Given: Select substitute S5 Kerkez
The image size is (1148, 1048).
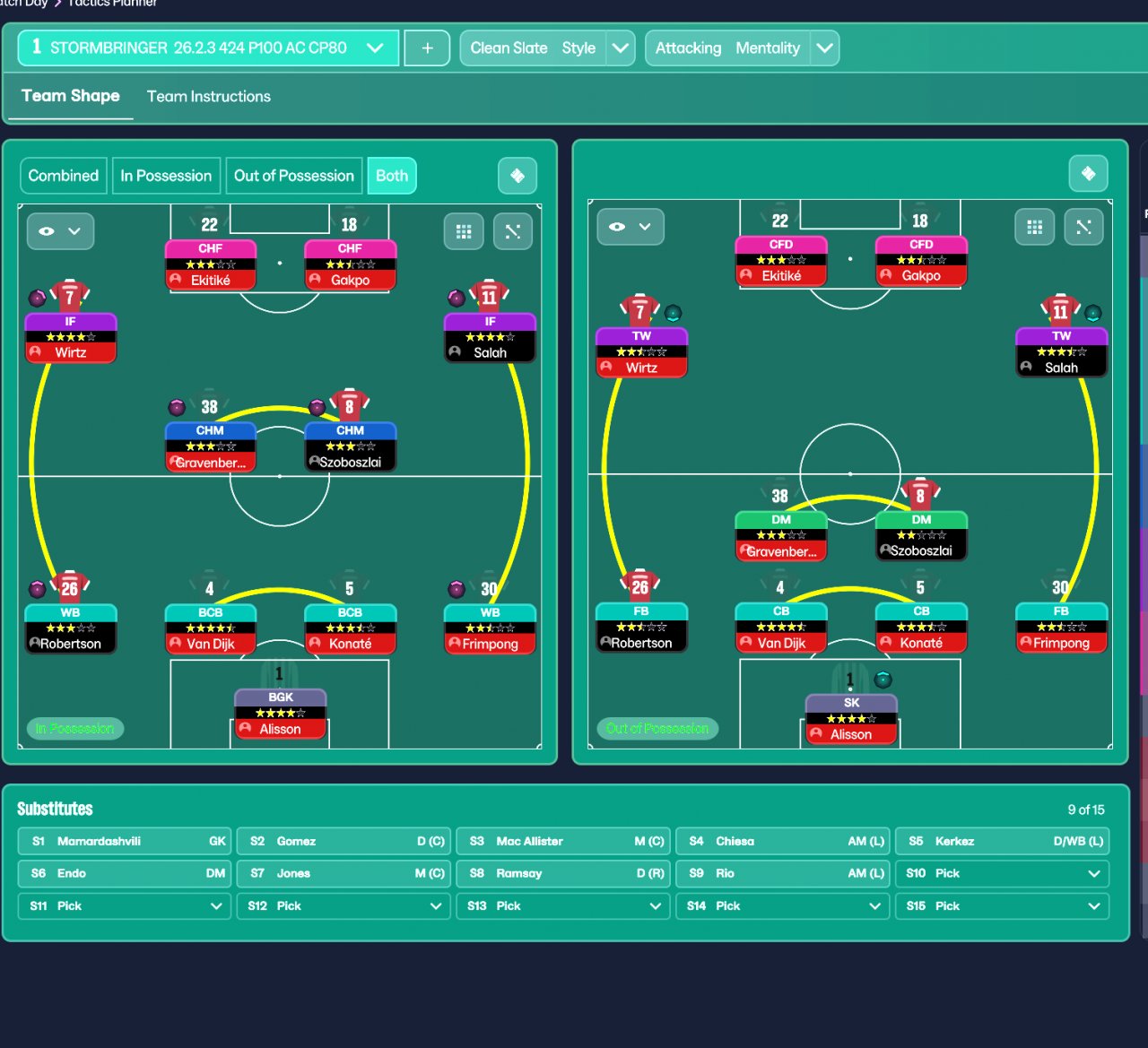Looking at the screenshot, I should point(1002,841).
